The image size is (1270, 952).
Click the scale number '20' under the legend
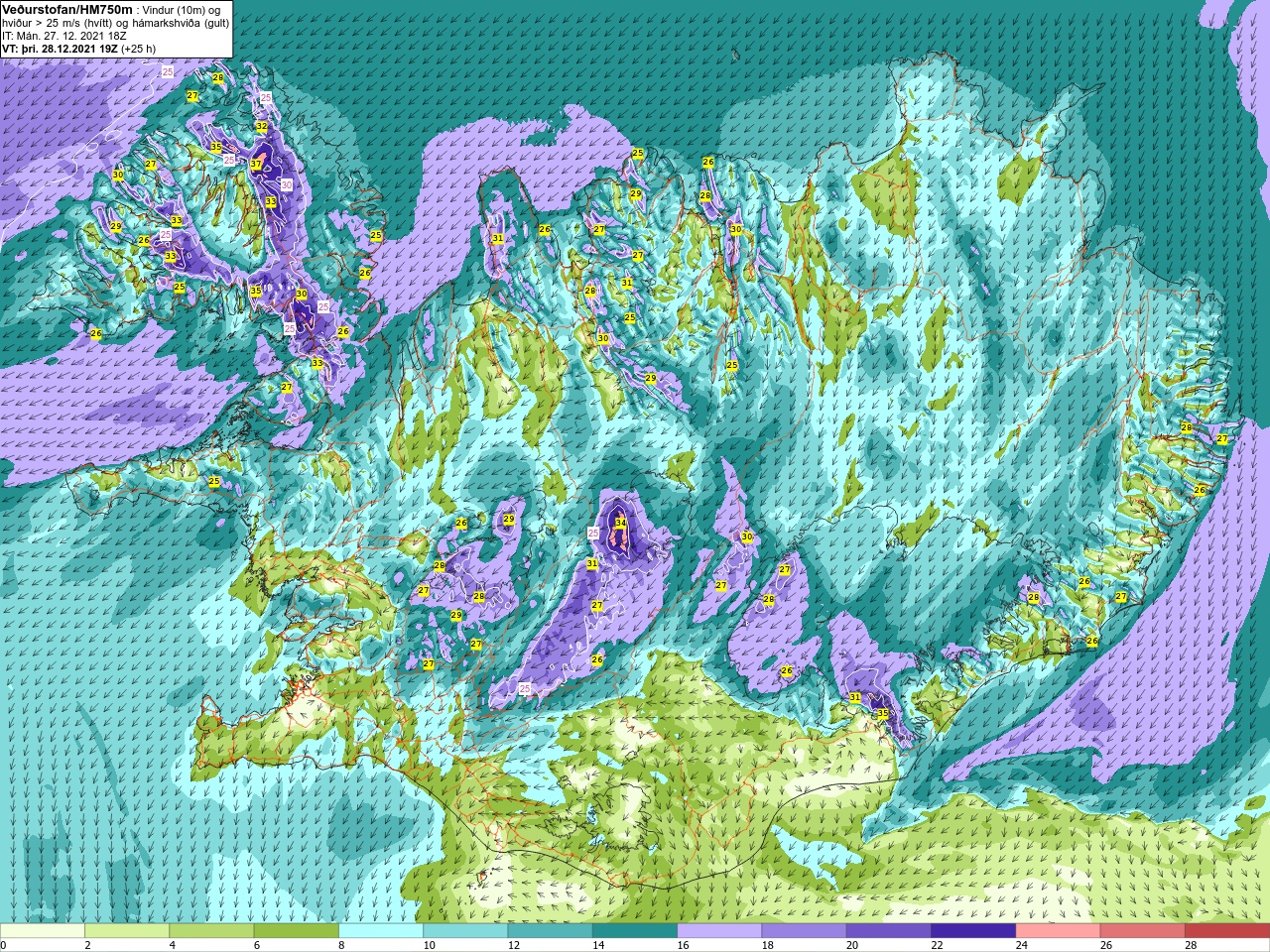click(x=852, y=945)
